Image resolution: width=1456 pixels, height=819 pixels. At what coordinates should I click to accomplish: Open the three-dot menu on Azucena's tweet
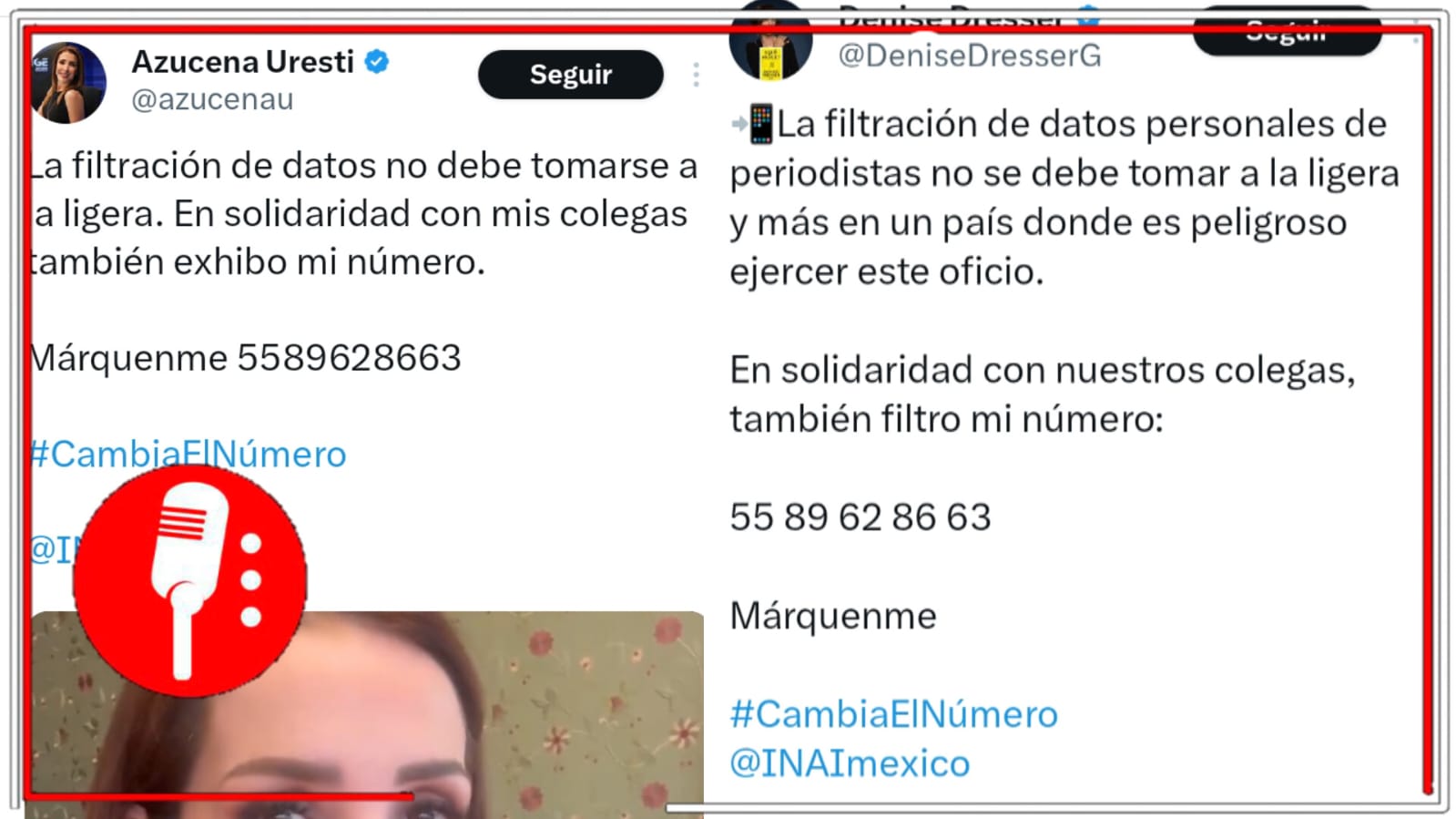[x=696, y=75]
